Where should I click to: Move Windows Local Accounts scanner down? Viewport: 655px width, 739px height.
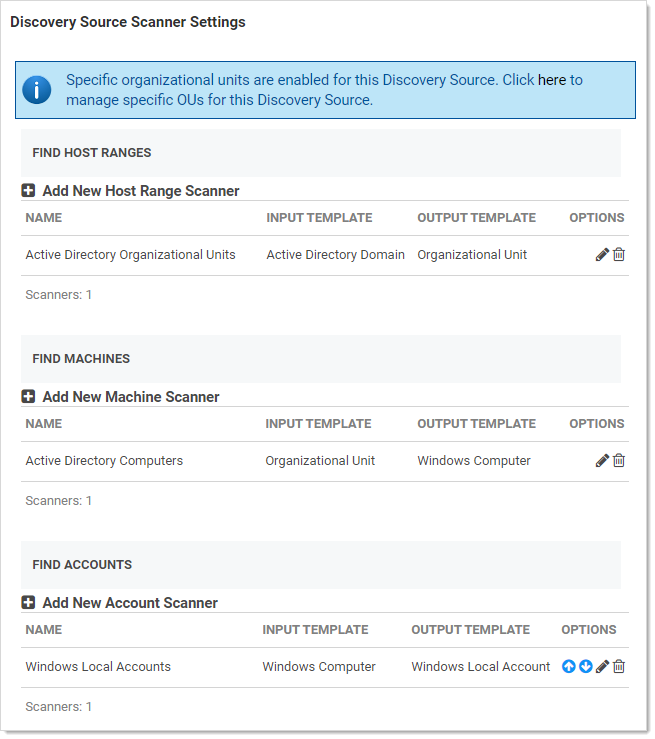(x=586, y=667)
